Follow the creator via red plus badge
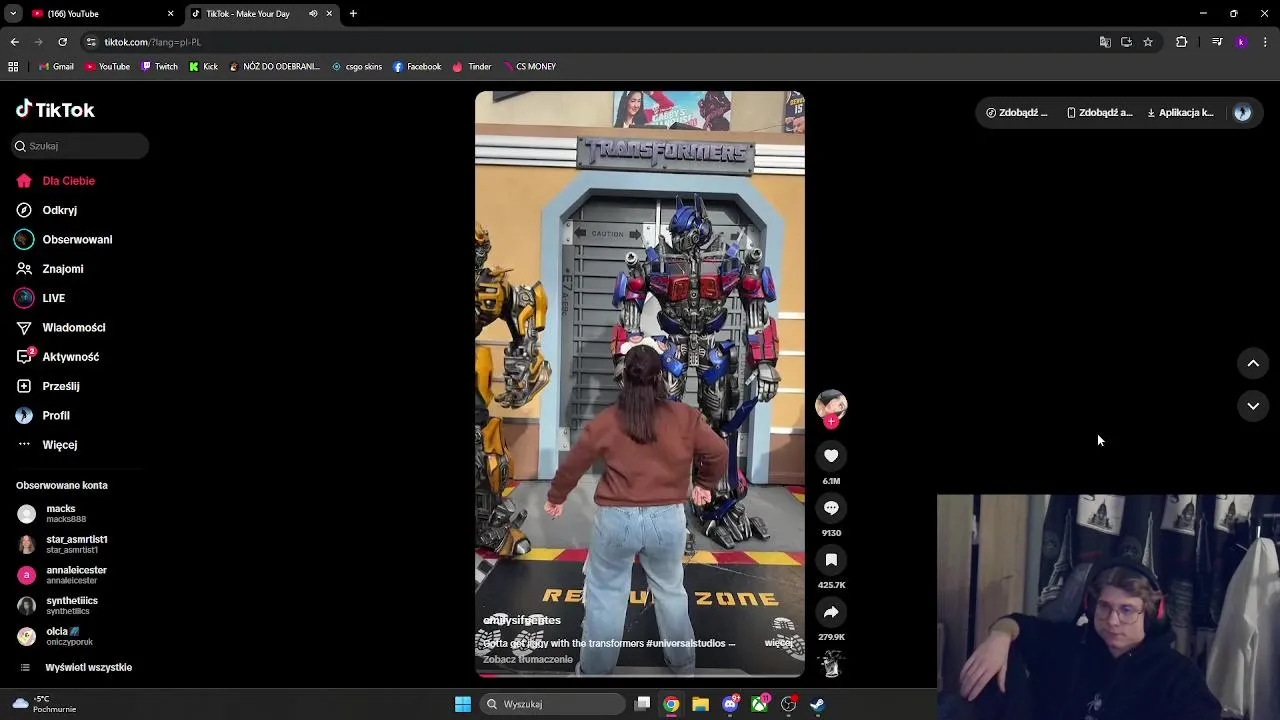The width and height of the screenshot is (1280, 720). coord(831,421)
